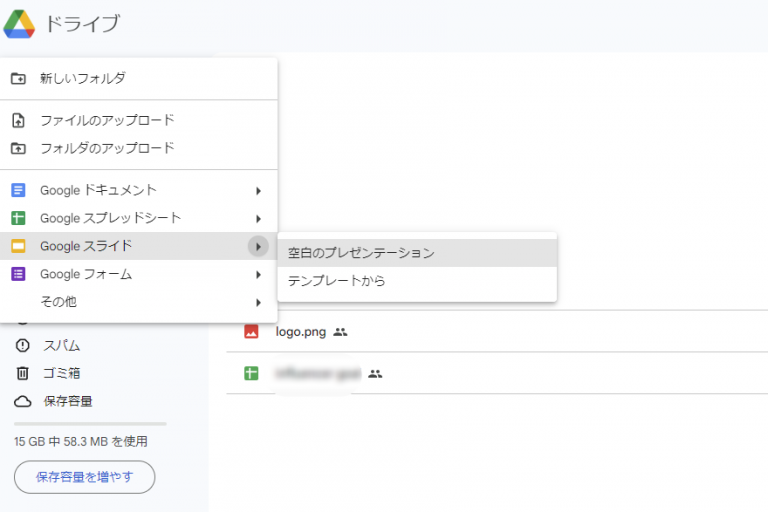Image resolution: width=768 pixels, height=512 pixels.
Task: Click the Google Drive logo icon
Action: point(20,22)
